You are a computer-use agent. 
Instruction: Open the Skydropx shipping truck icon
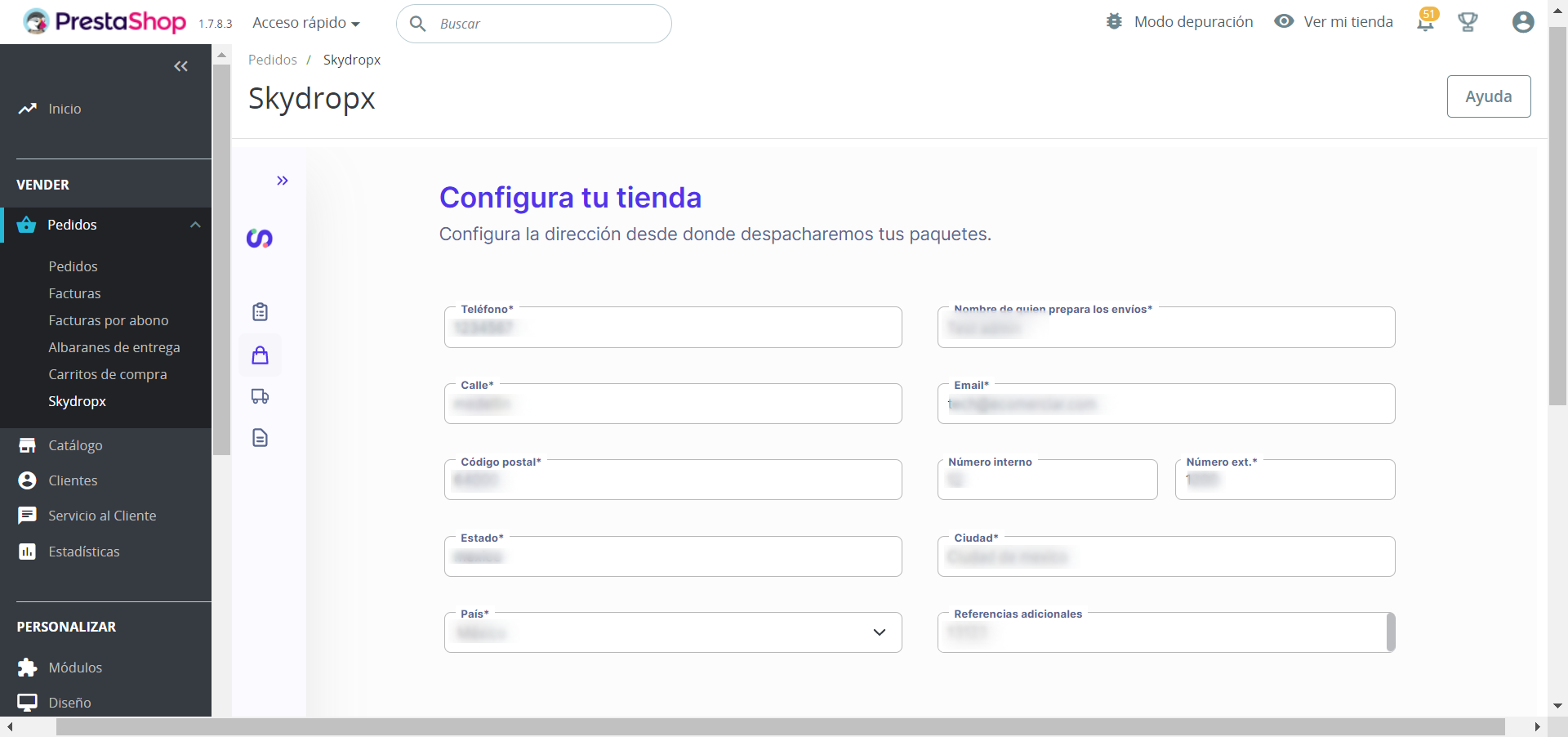(260, 396)
